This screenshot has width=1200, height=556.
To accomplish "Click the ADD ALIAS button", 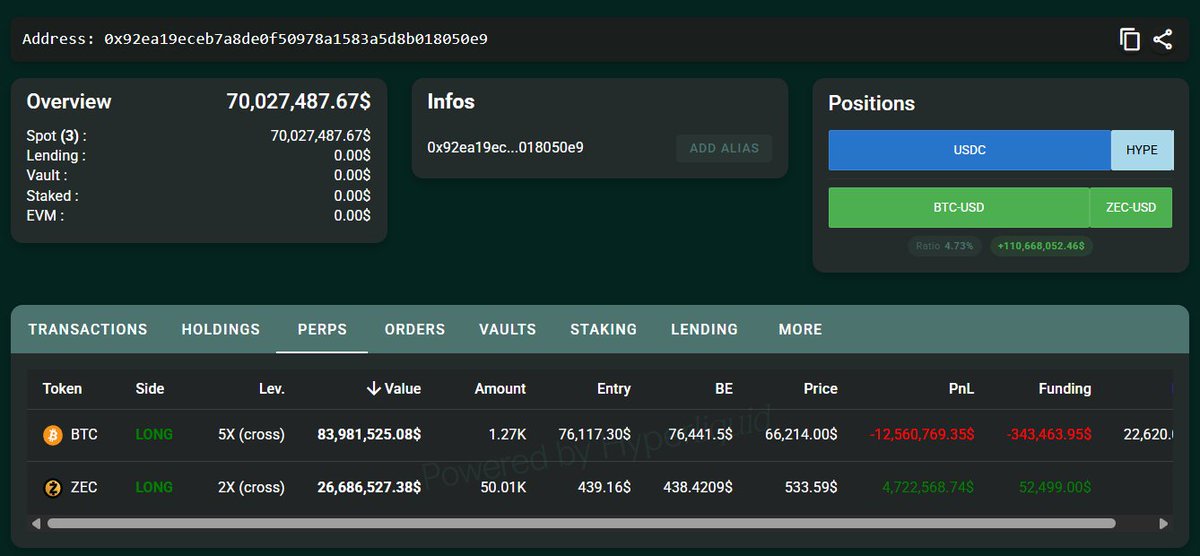I will pos(724,148).
